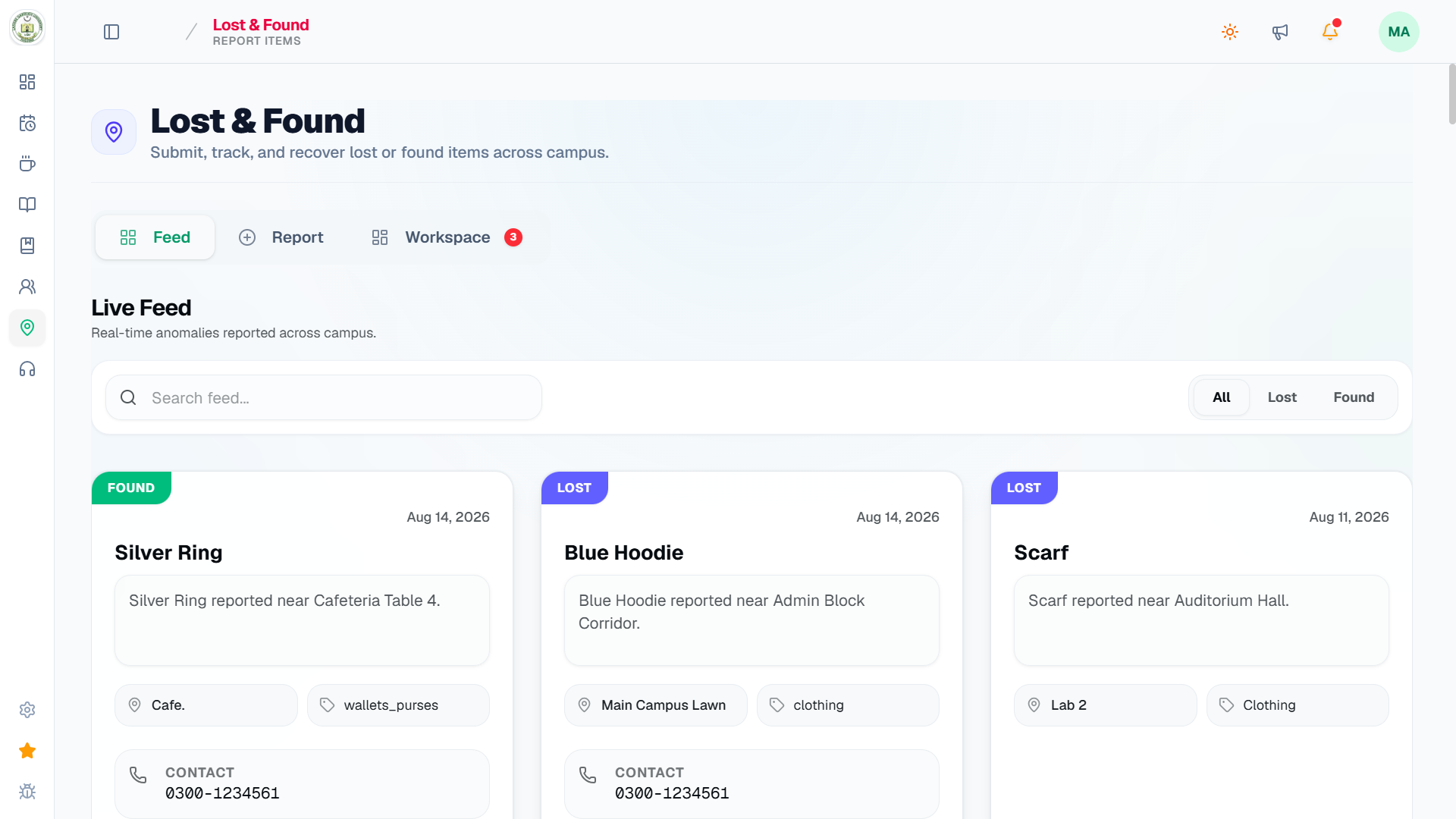Click the wallets_purses category chip

398,705
